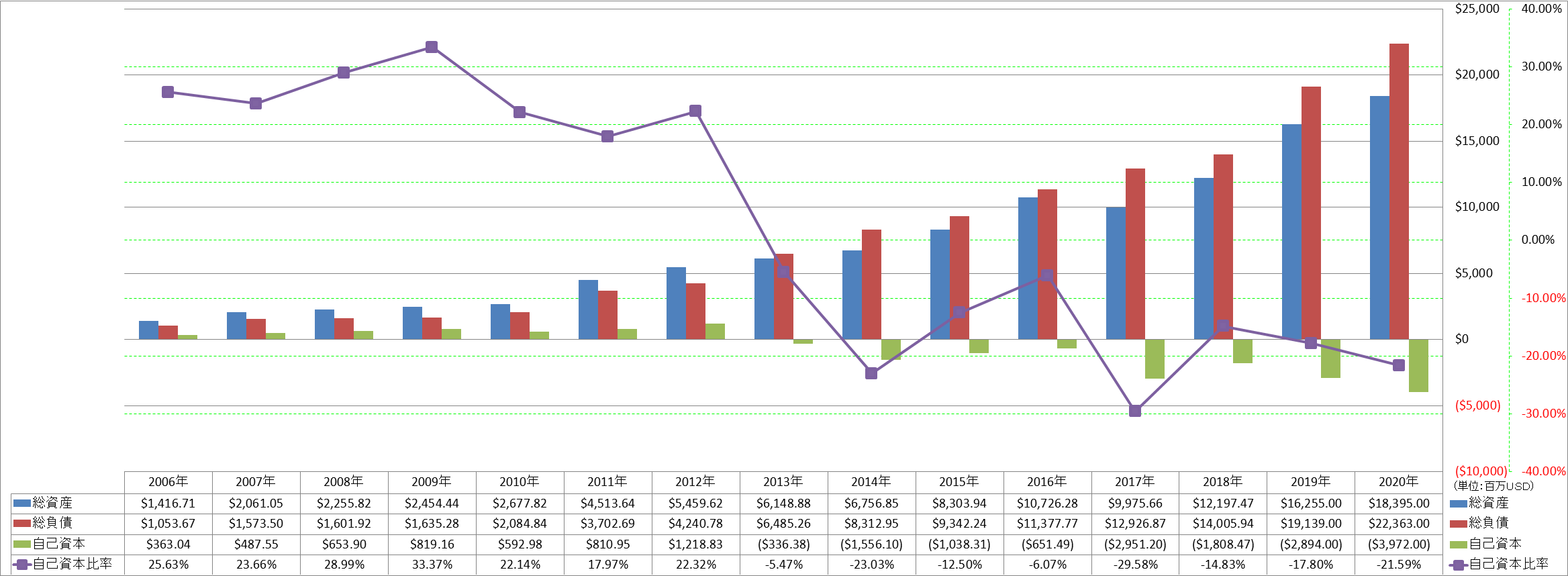Click the total liabilities cell $22,363.00
Screen dimensions: 1568x576
(x=1399, y=523)
